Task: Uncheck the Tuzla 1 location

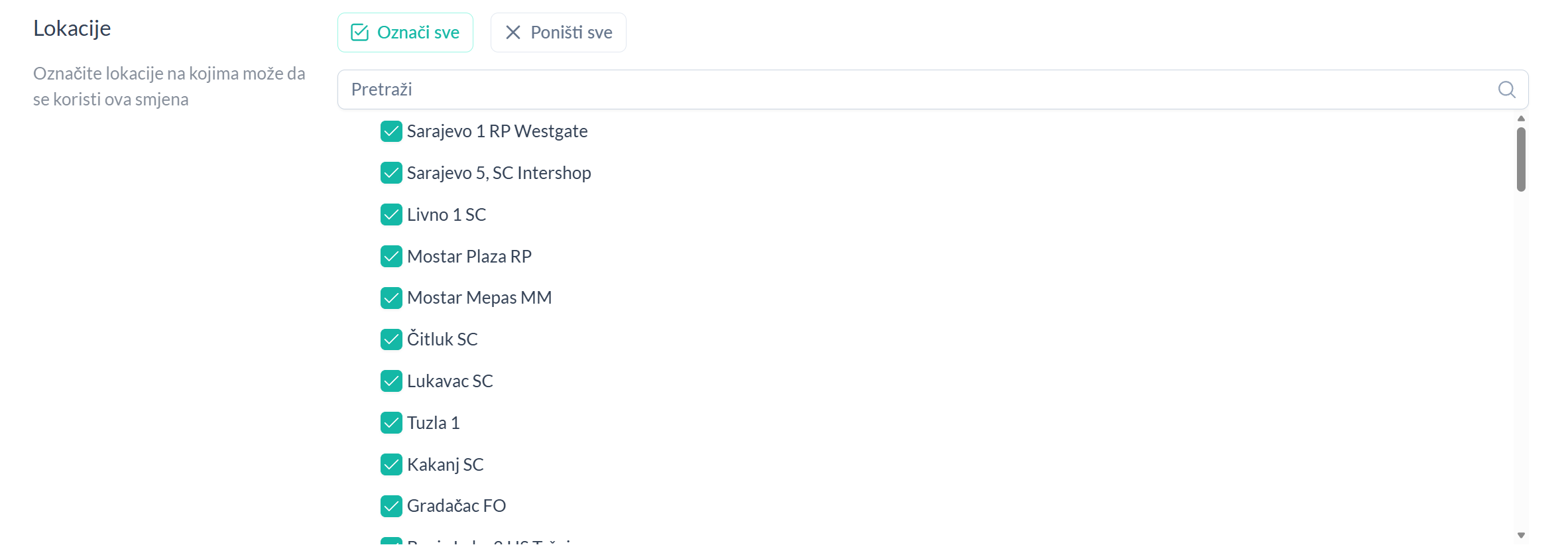Action: (x=391, y=423)
